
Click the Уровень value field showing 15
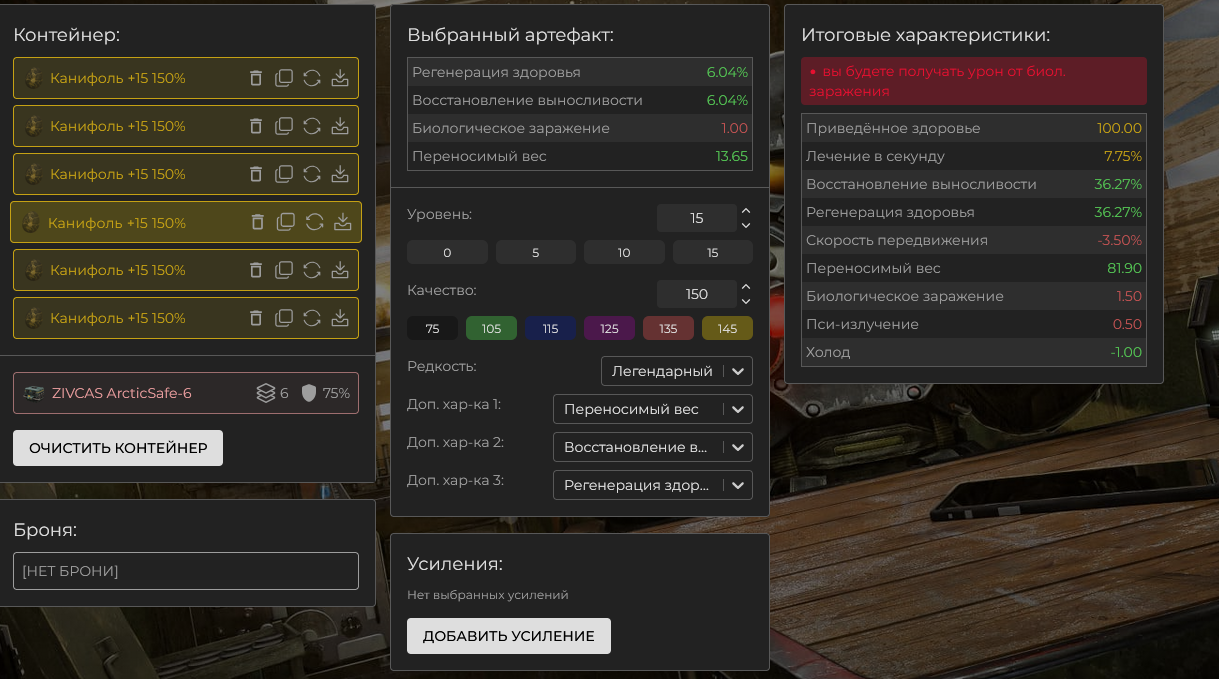pos(697,218)
